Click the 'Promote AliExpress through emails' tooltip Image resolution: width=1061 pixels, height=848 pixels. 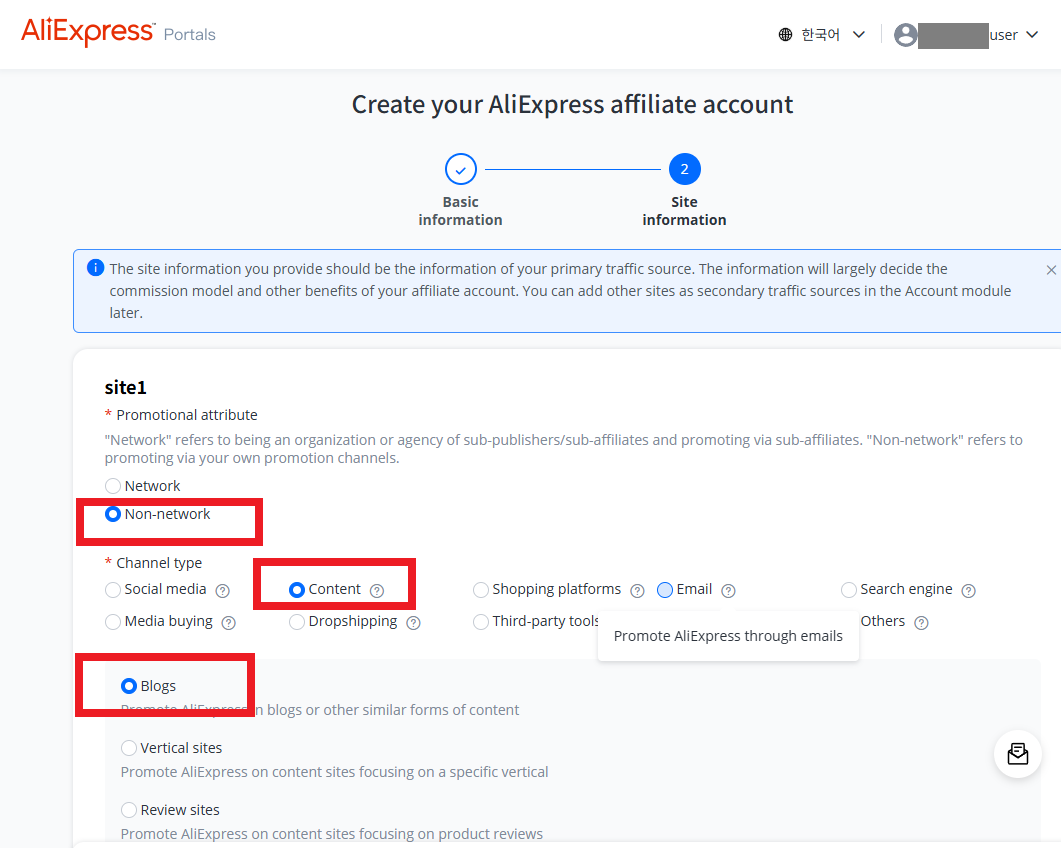[728, 636]
